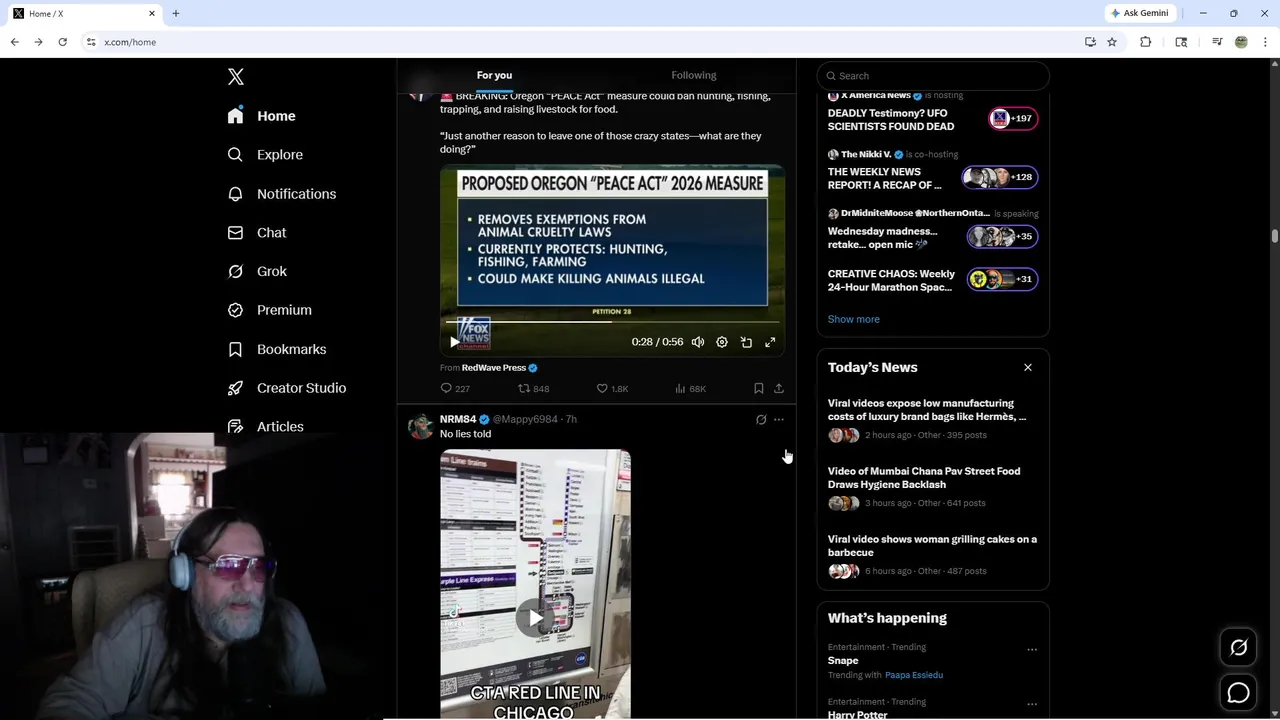Play the CTA Red Line video
The image size is (1280, 720).
click(x=536, y=618)
